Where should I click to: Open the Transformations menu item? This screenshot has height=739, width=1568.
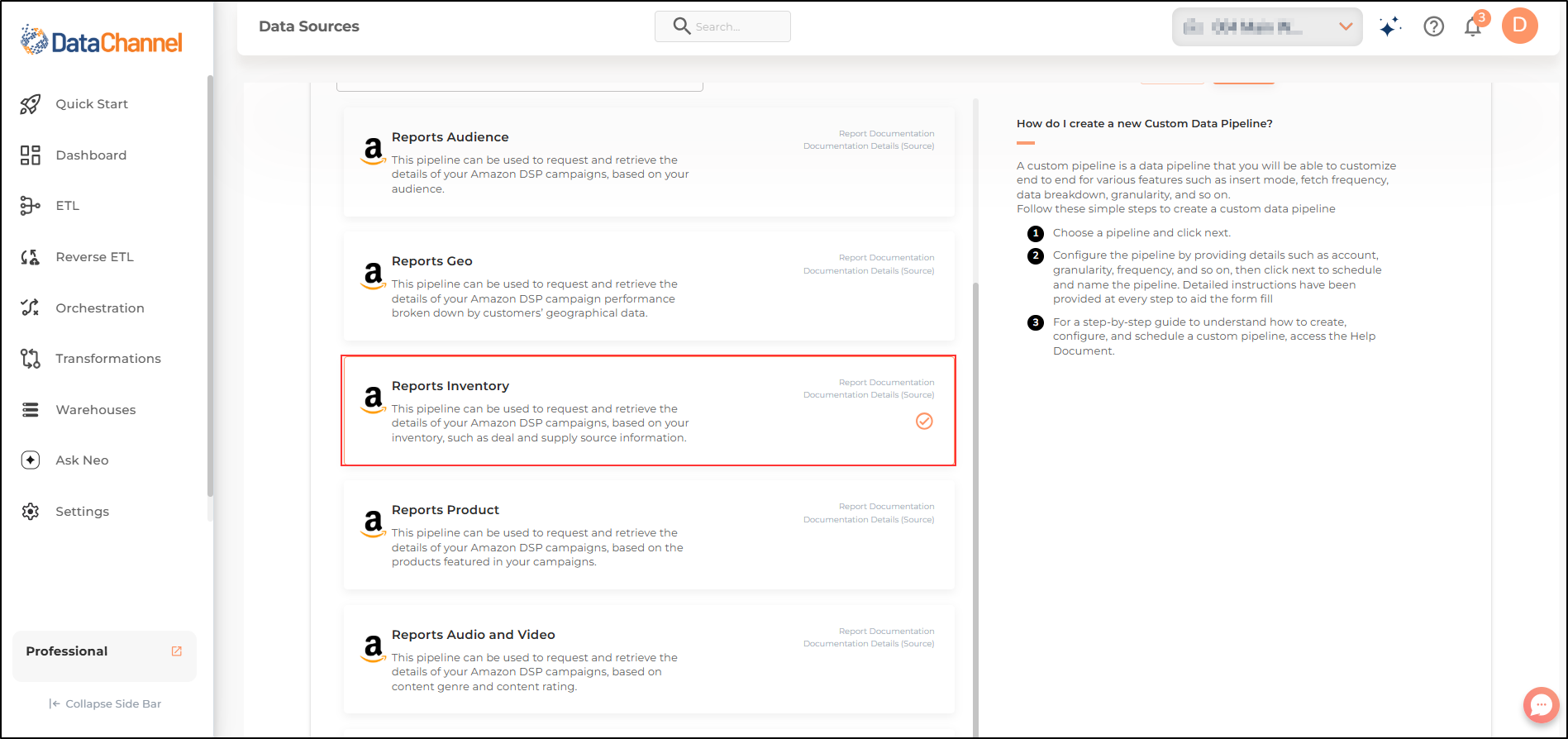coord(108,359)
